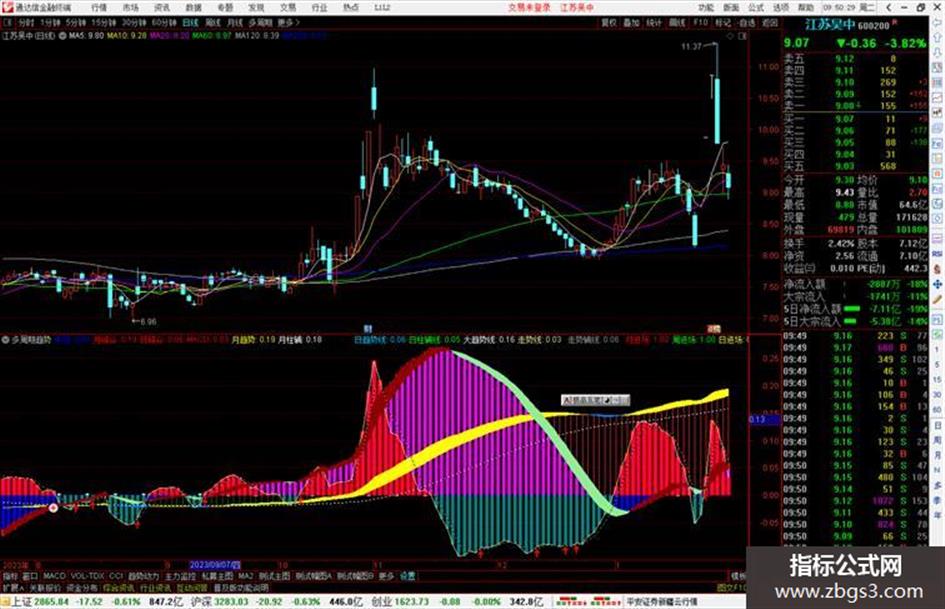Viewport: 945px width, 609px height.
Task: Select the 趋势动力 indicator tab
Action: click(143, 576)
